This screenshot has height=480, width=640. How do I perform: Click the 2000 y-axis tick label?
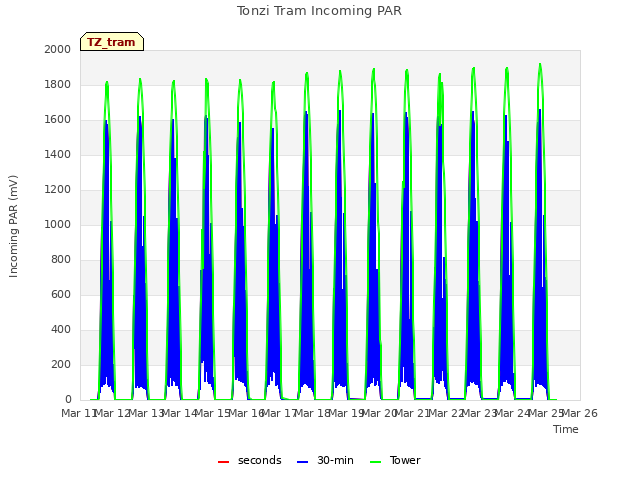58,49
